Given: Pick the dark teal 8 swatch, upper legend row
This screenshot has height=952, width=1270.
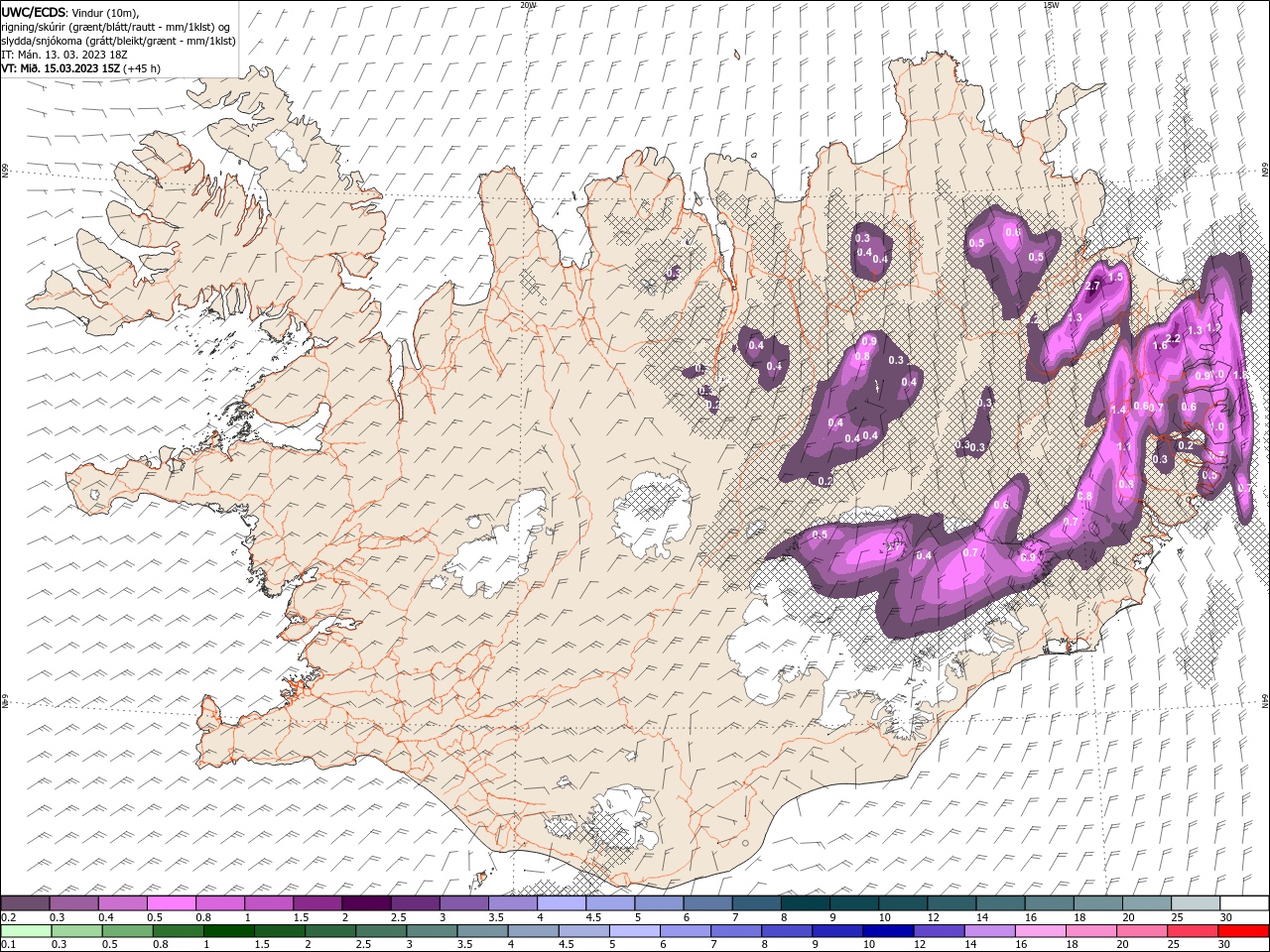Looking at the screenshot, I should [x=805, y=903].
